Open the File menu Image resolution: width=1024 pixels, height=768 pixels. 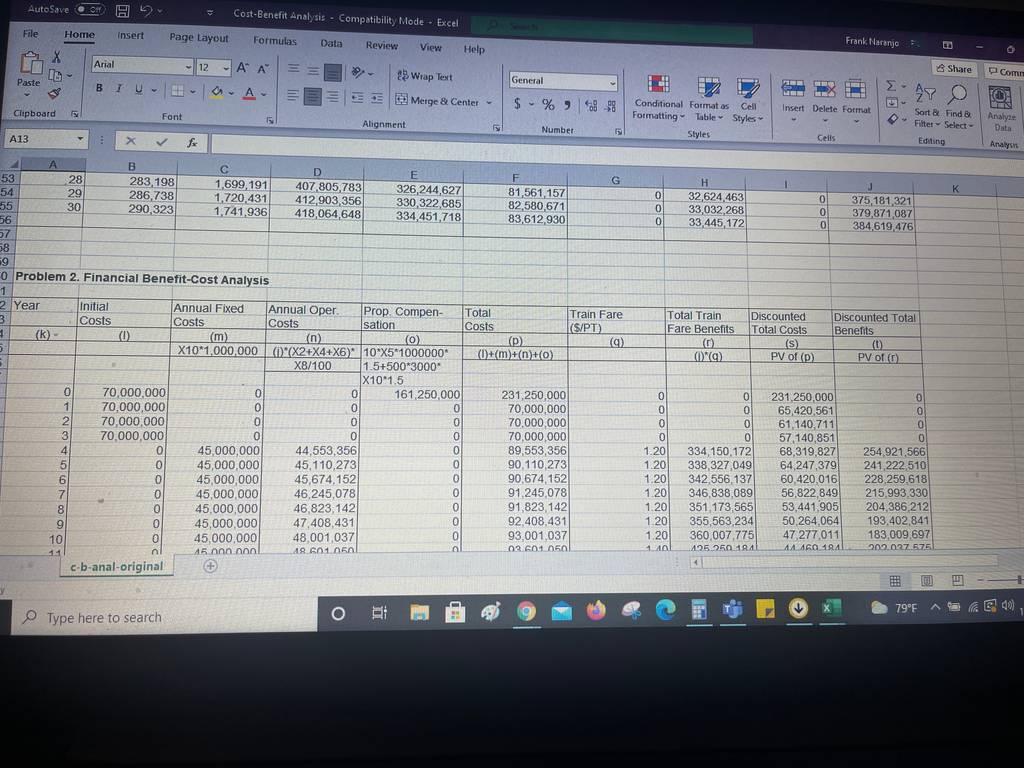point(30,33)
